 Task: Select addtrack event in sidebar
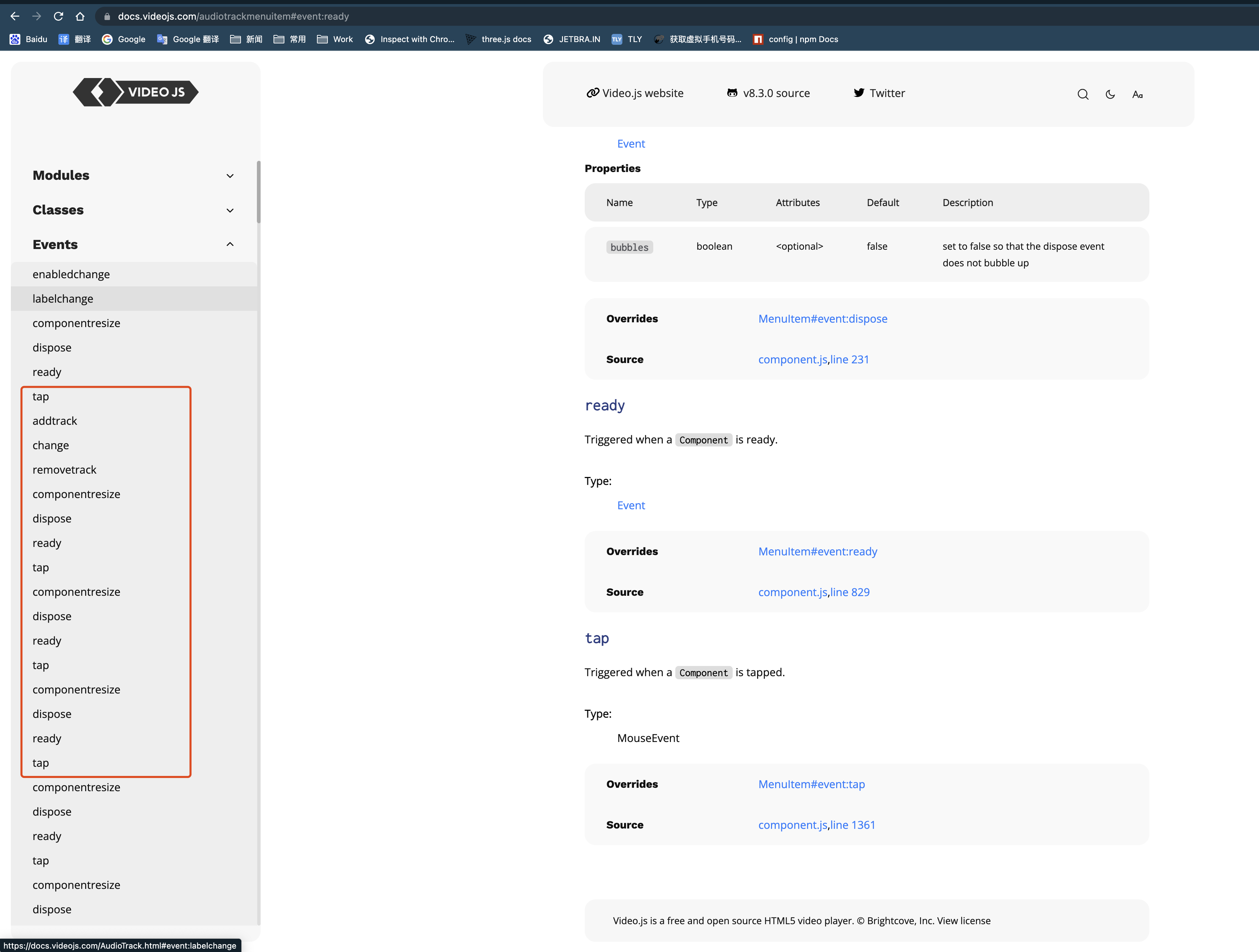pyautogui.click(x=55, y=421)
